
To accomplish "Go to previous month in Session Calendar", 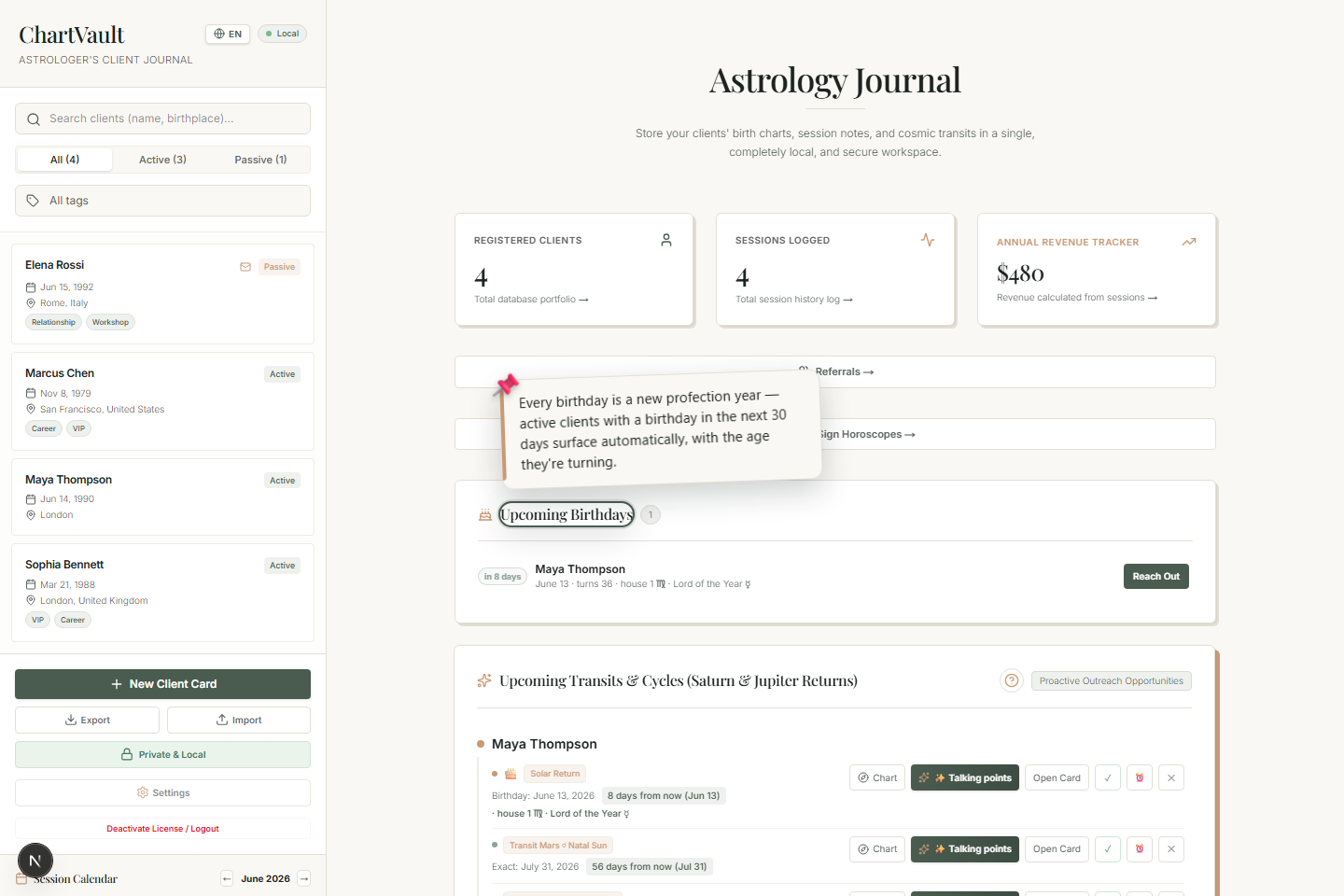I will point(227,878).
